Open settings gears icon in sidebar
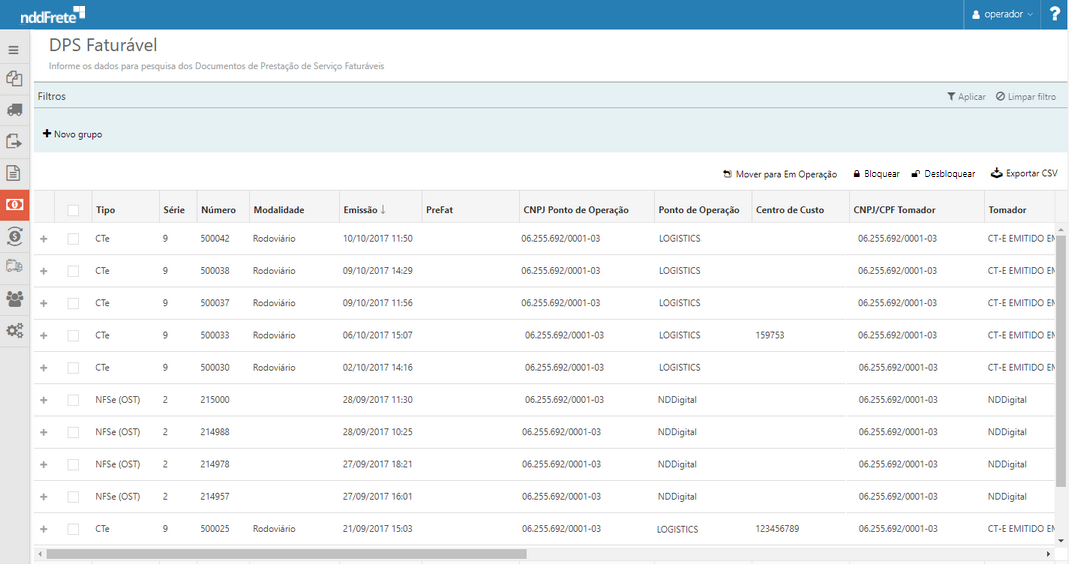 coord(14,330)
